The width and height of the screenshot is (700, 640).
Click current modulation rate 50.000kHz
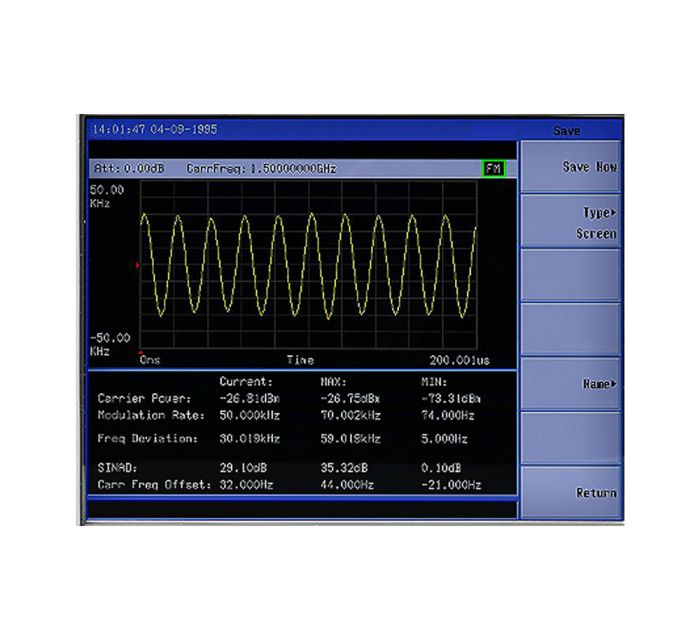click(250, 416)
